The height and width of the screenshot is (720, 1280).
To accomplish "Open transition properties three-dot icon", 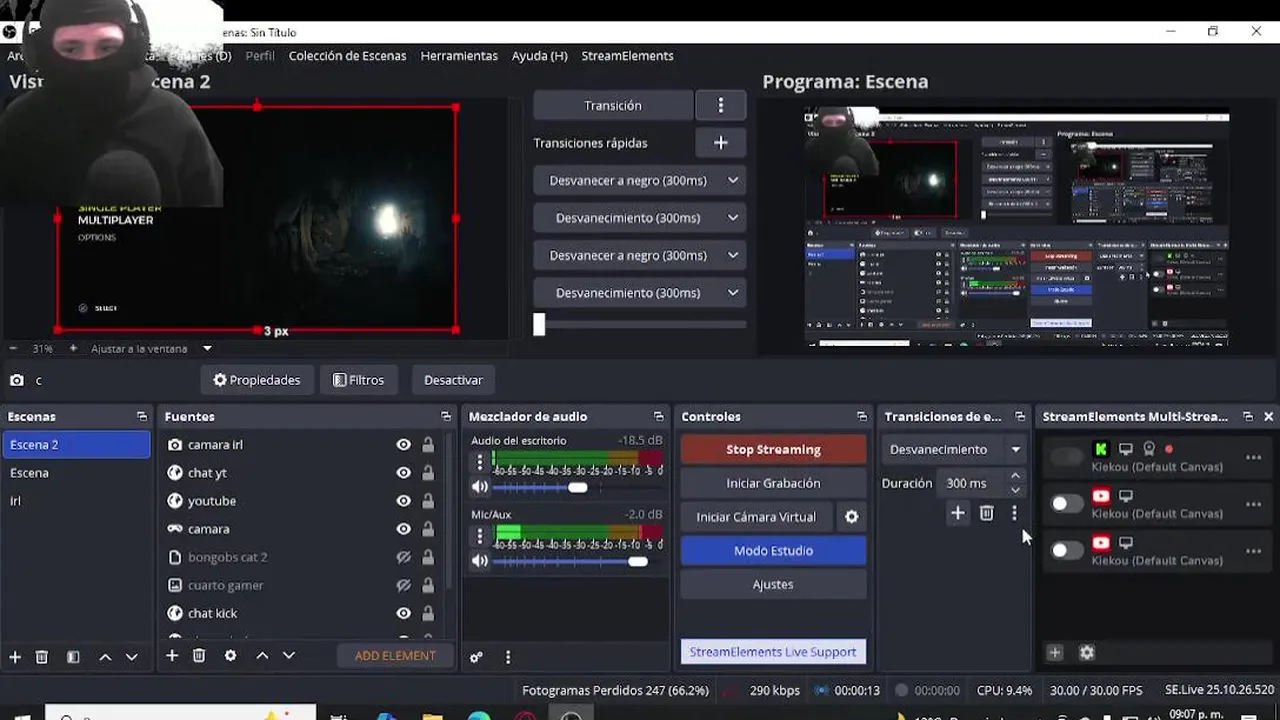I will (x=1014, y=513).
